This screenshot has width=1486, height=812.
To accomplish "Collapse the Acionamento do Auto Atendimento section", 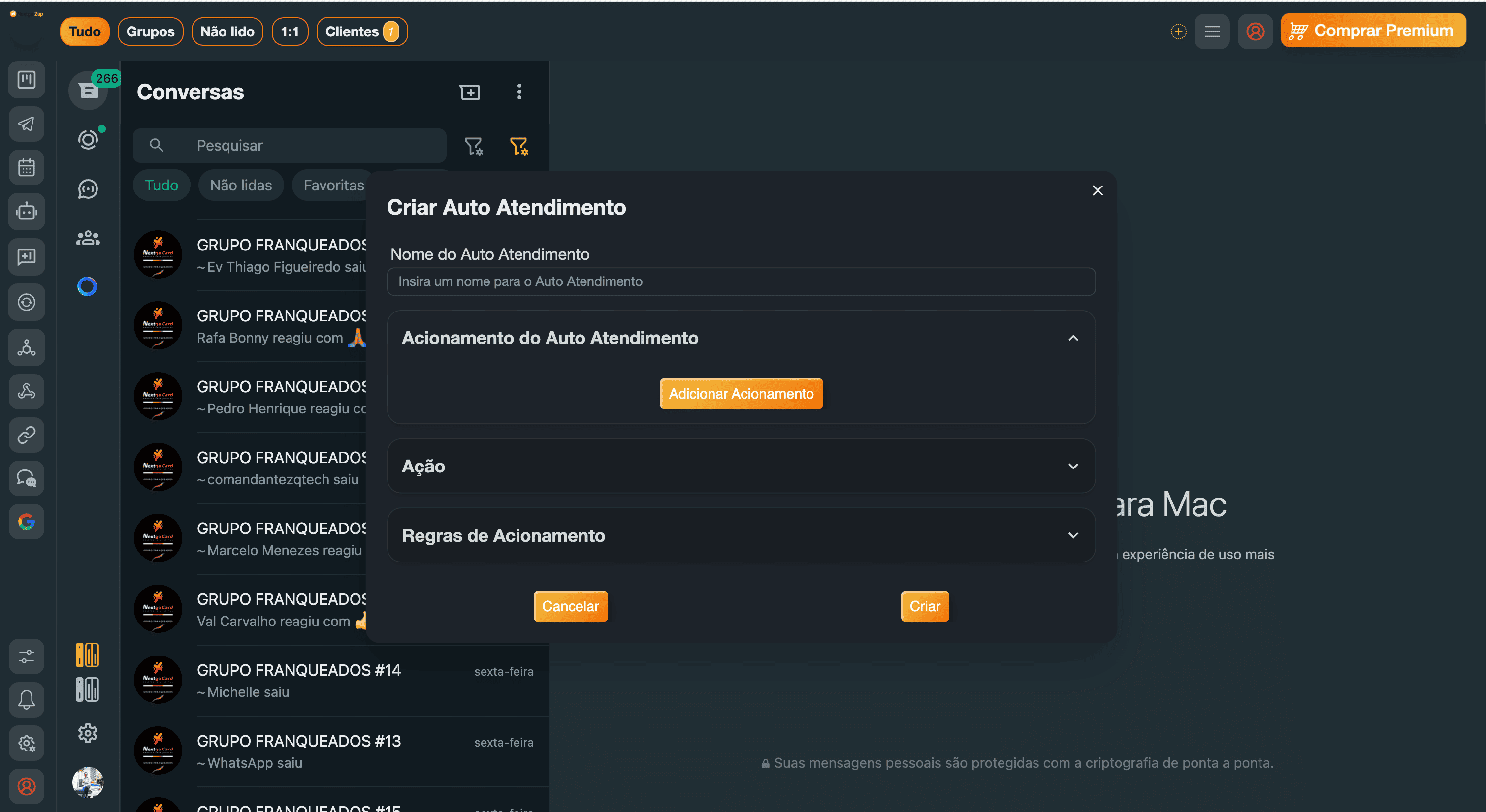I will coord(1073,338).
